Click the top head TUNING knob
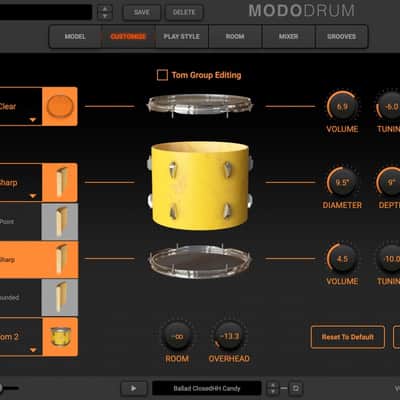The image size is (400, 400). [389, 107]
